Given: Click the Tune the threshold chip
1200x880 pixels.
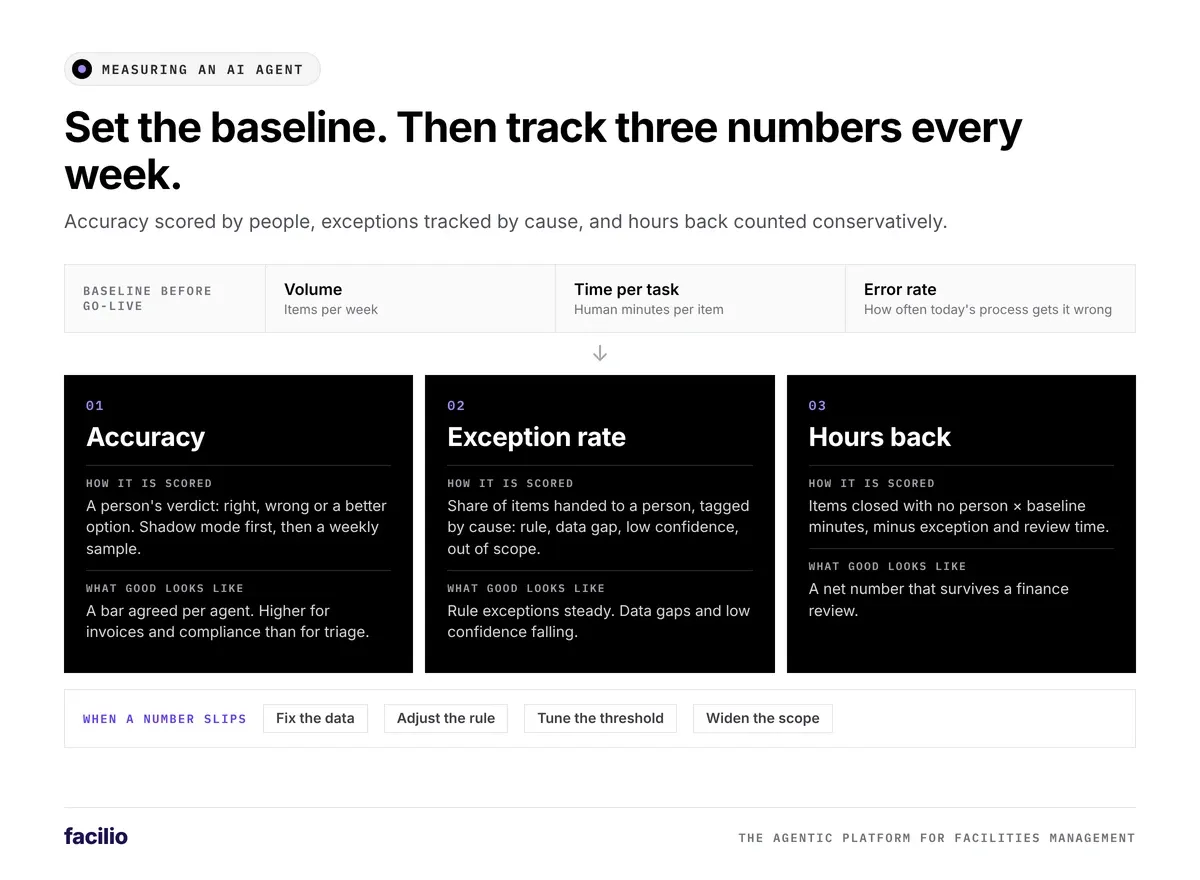Looking at the screenshot, I should (600, 718).
